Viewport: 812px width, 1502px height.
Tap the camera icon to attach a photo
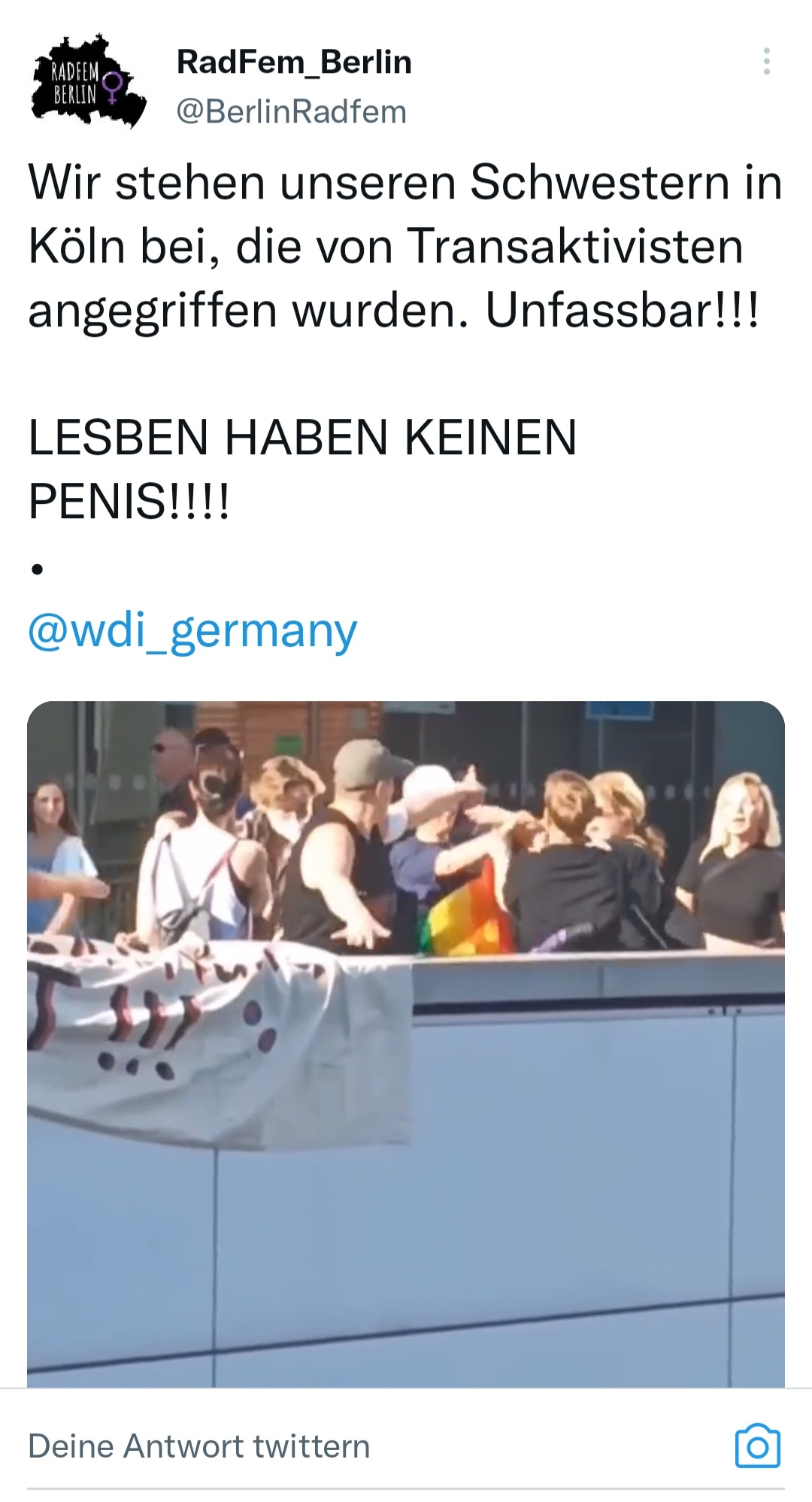(758, 1446)
